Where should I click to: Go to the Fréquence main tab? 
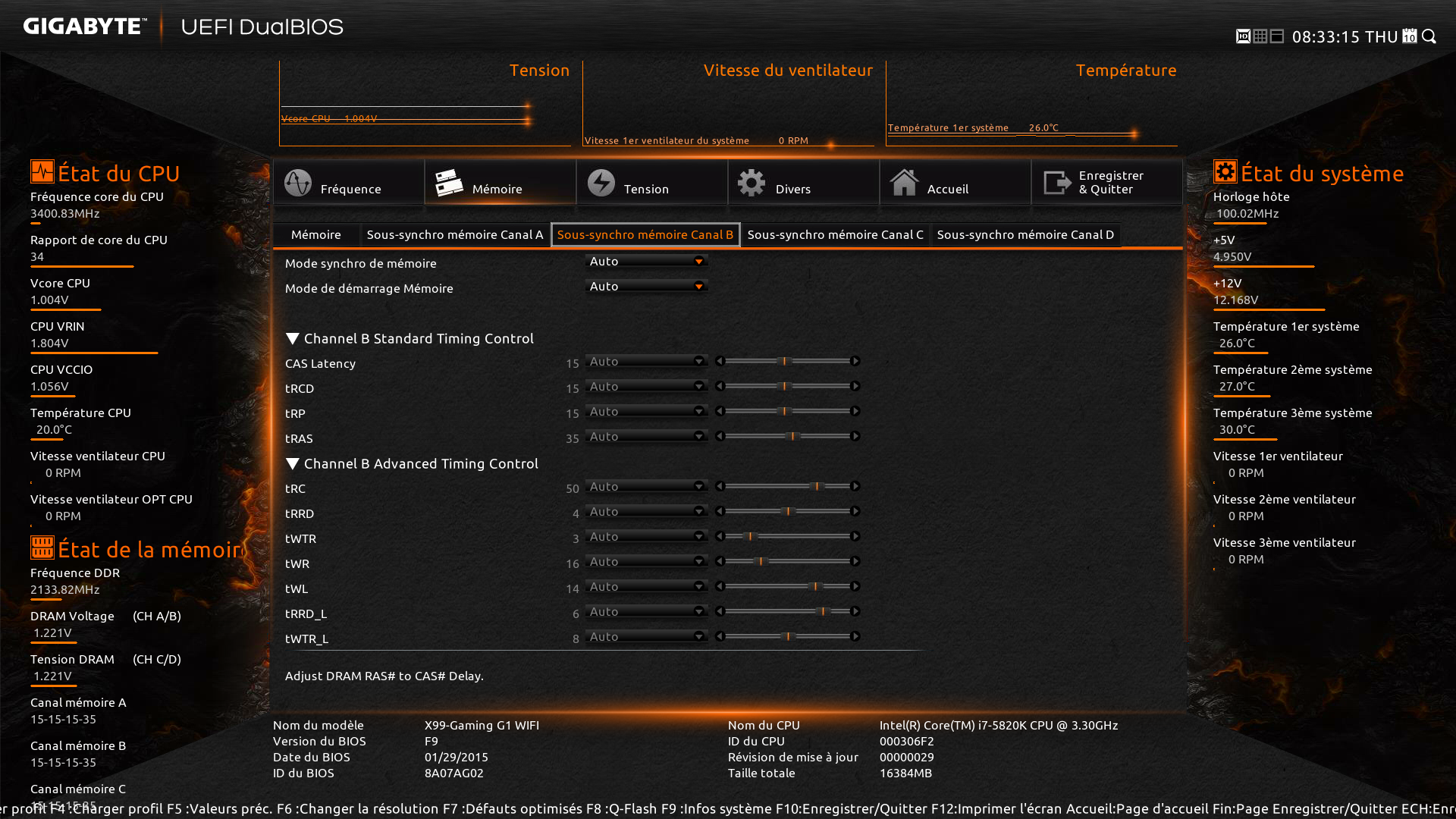tap(349, 182)
